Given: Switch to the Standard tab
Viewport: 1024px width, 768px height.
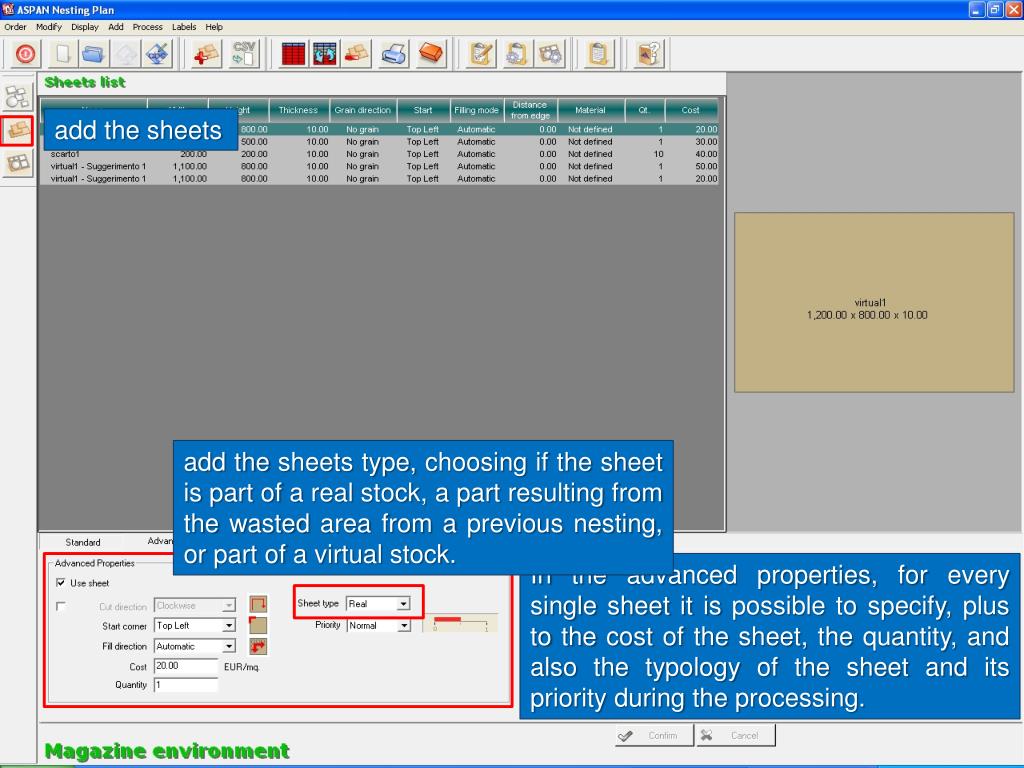Looking at the screenshot, I should pos(82,543).
